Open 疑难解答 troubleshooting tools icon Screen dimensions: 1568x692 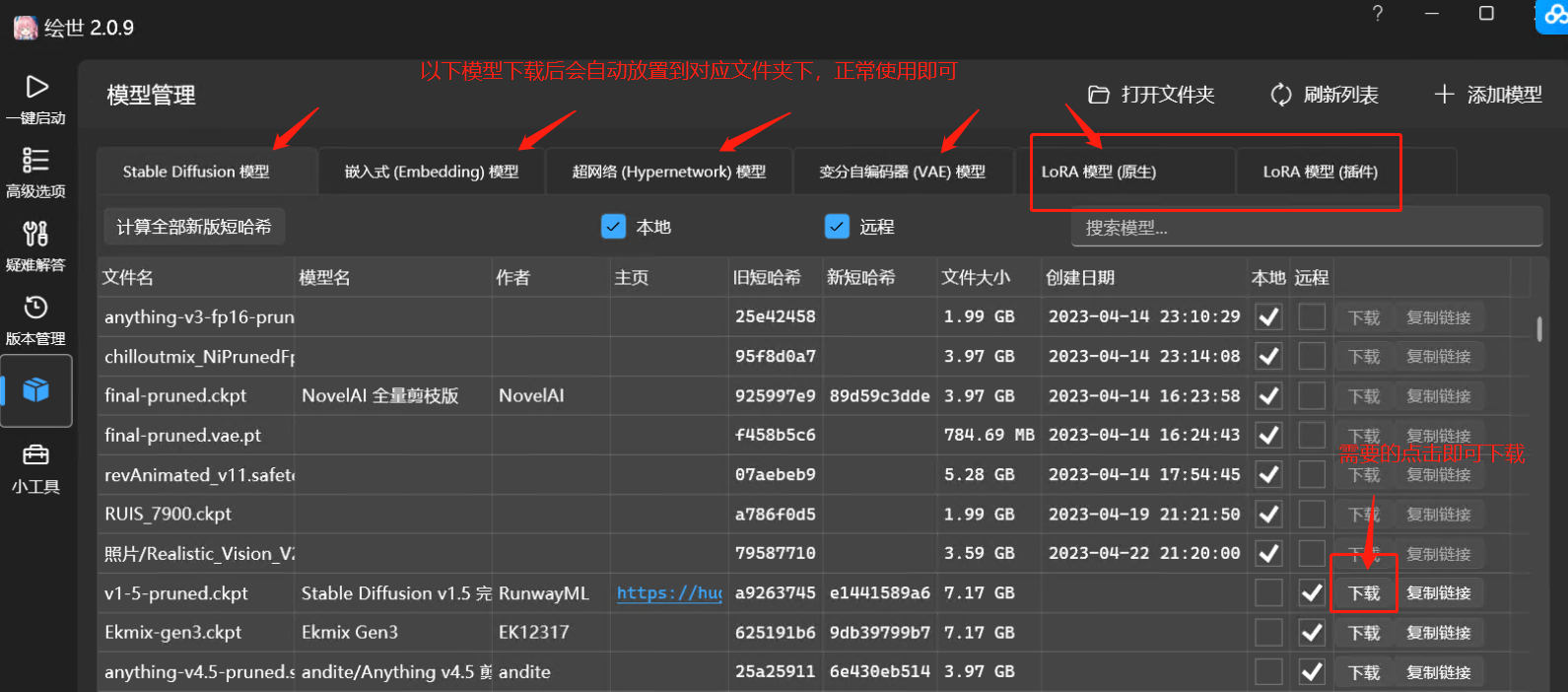(35, 235)
